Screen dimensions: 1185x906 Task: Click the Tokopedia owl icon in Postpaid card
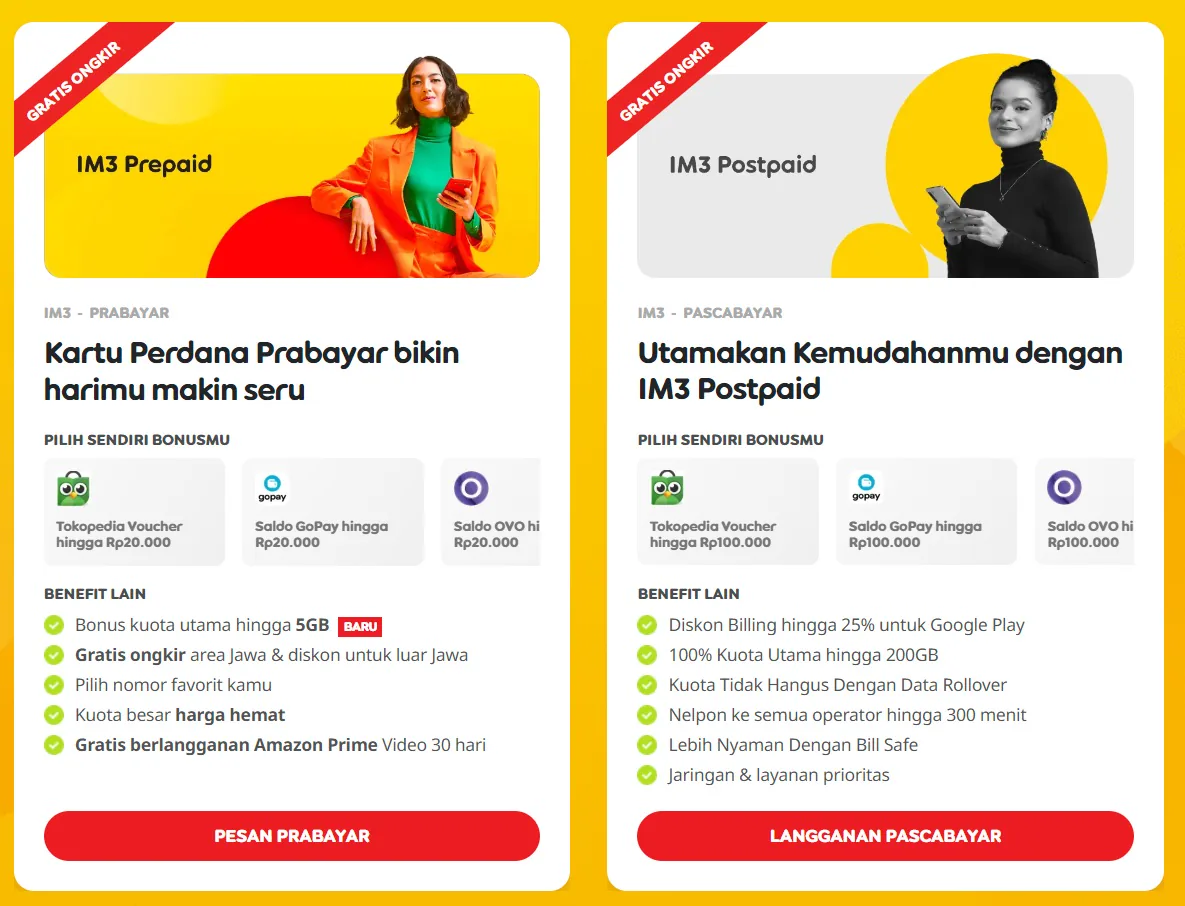pyautogui.click(x=667, y=488)
